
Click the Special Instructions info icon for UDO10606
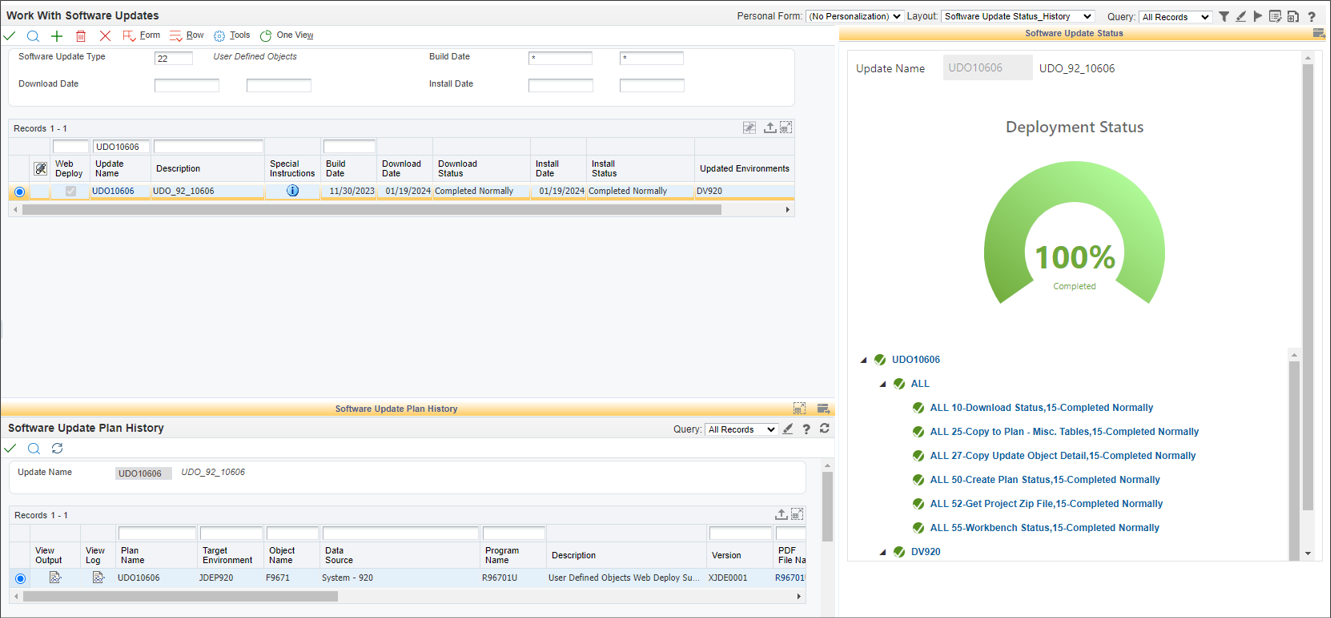coord(292,191)
